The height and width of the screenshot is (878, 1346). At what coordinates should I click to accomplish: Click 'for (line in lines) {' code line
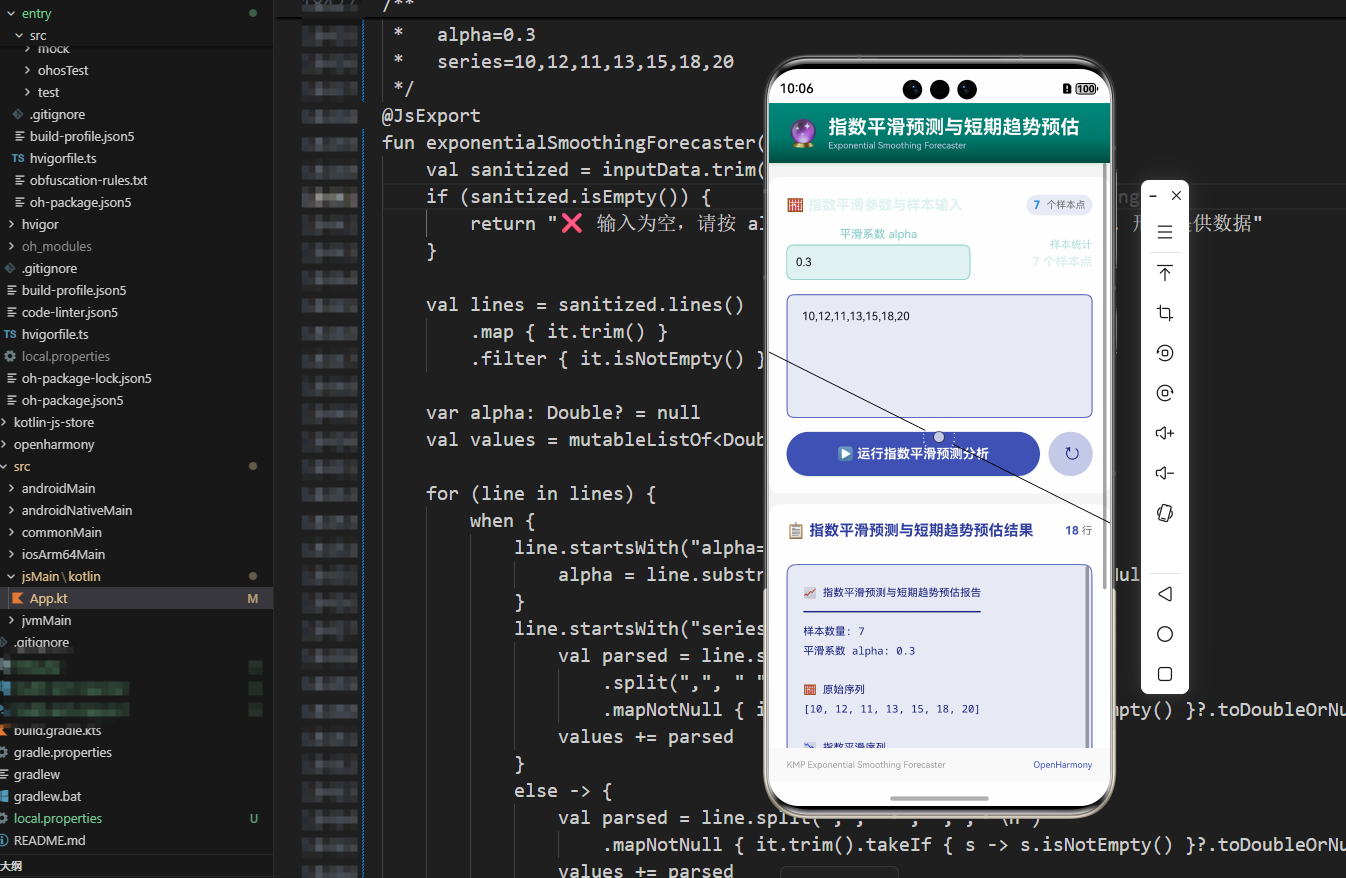(x=541, y=493)
